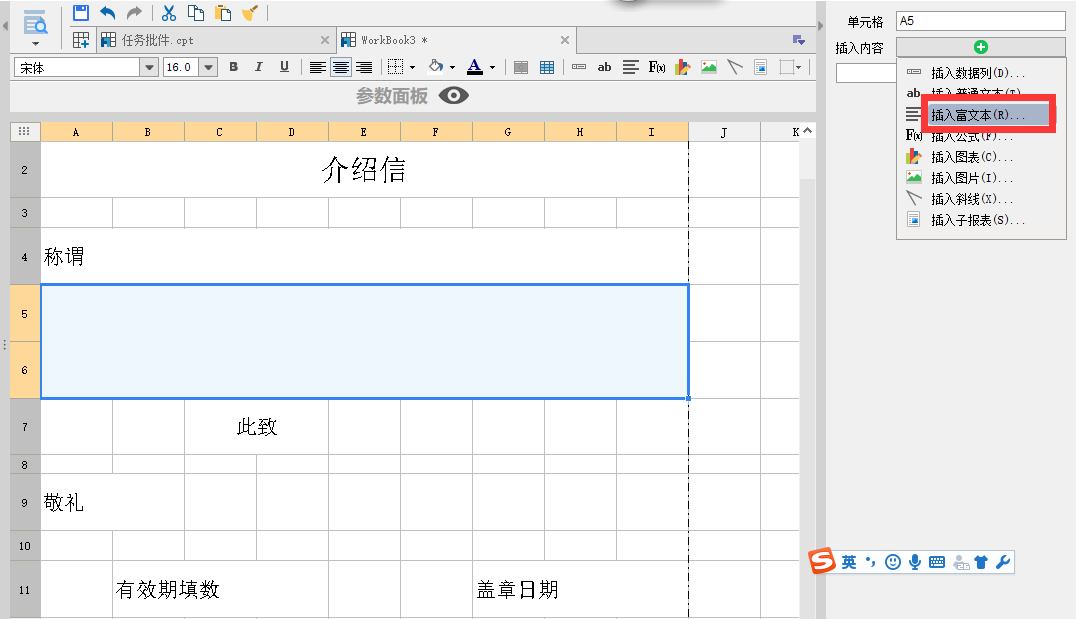The image size is (1076, 619).
Task: Open the report preview icon
Action: pos(35,23)
